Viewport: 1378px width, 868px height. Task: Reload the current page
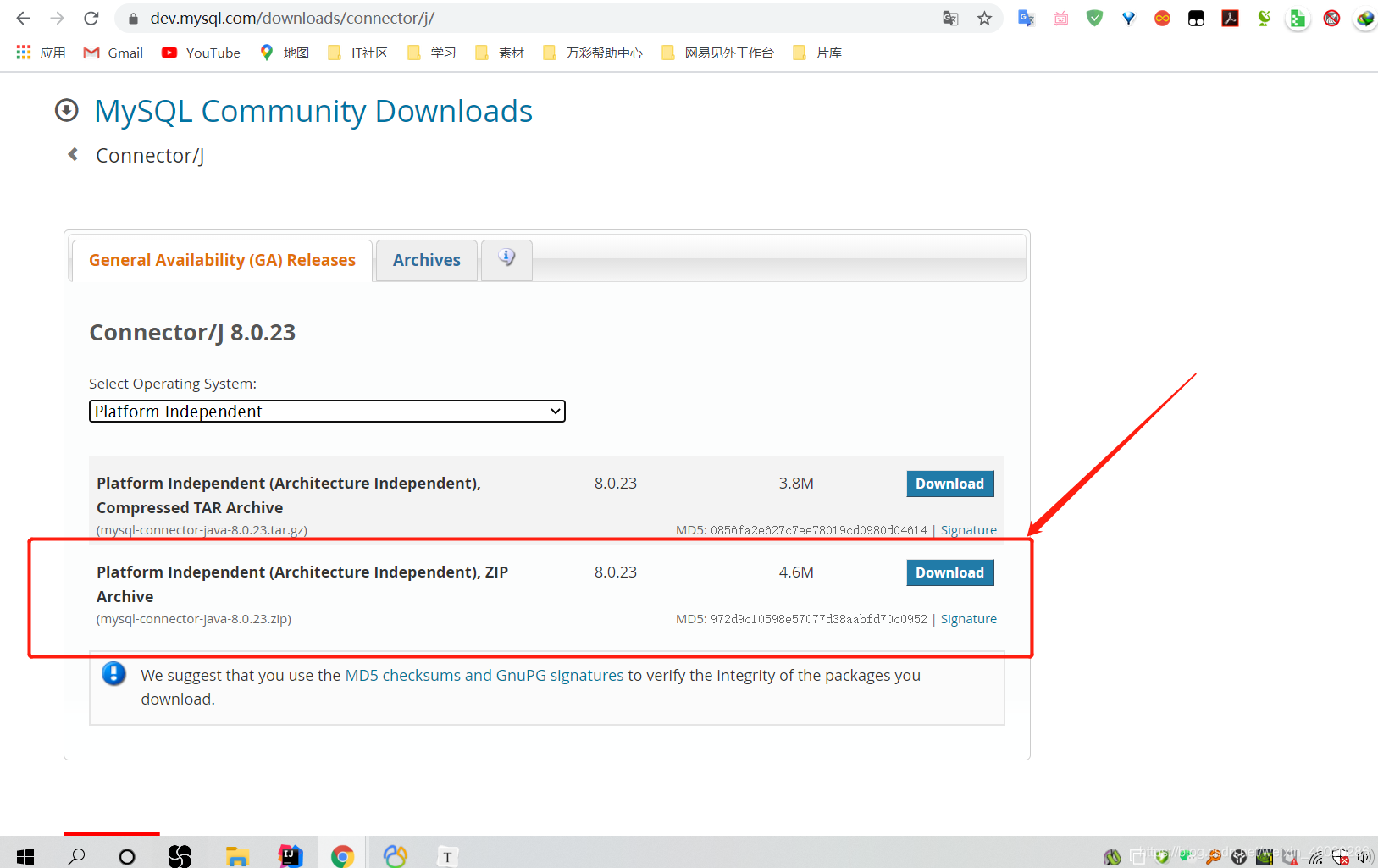point(91,18)
